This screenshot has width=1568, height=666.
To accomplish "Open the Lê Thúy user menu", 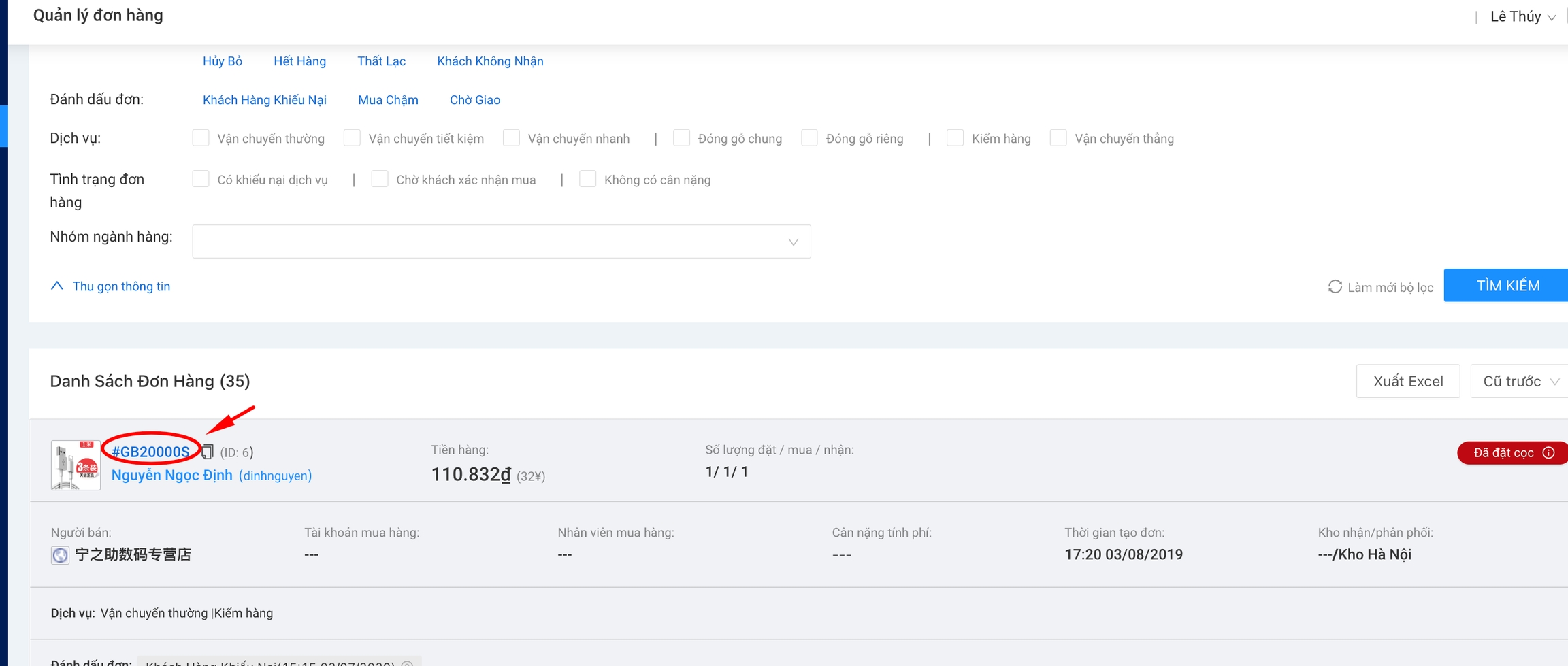I will point(1522,17).
